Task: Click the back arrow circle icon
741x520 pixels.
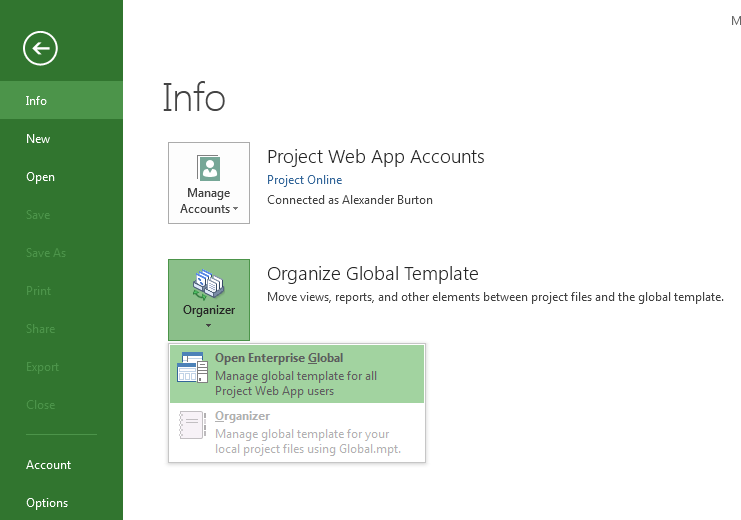Action: tap(40, 48)
